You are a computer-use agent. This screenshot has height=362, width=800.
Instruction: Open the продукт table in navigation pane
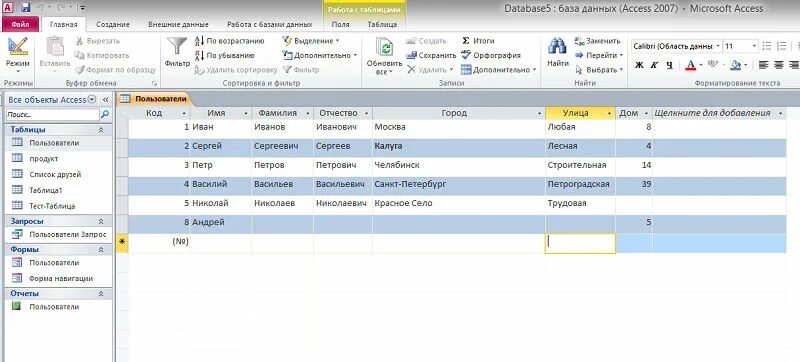tap(43, 159)
